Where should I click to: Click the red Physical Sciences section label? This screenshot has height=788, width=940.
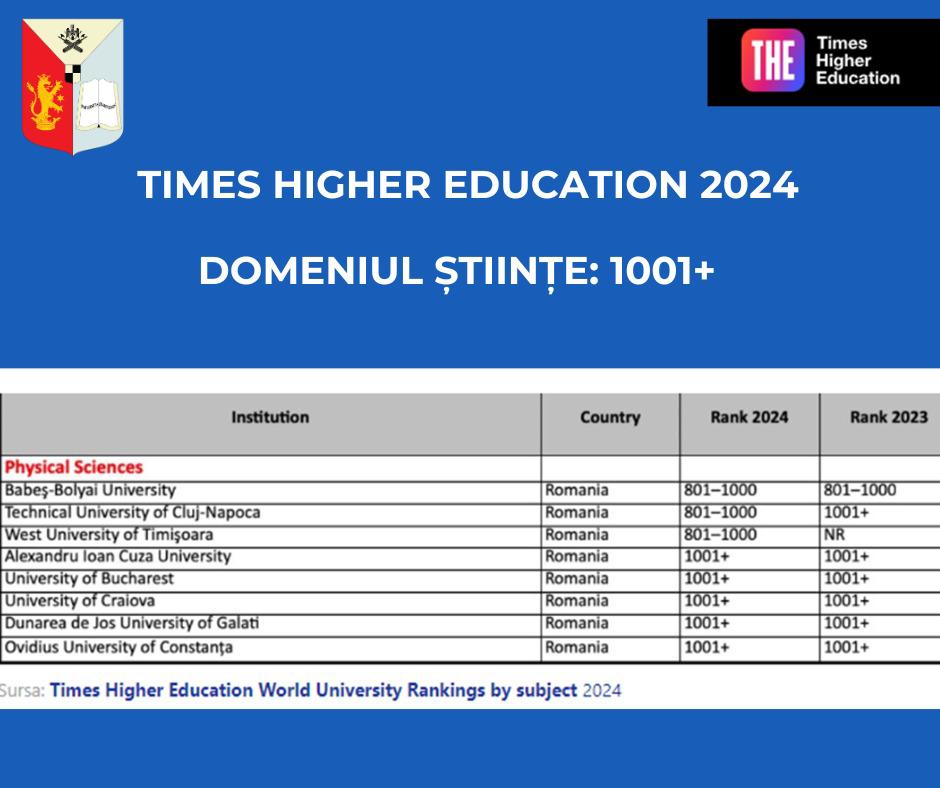point(74,467)
